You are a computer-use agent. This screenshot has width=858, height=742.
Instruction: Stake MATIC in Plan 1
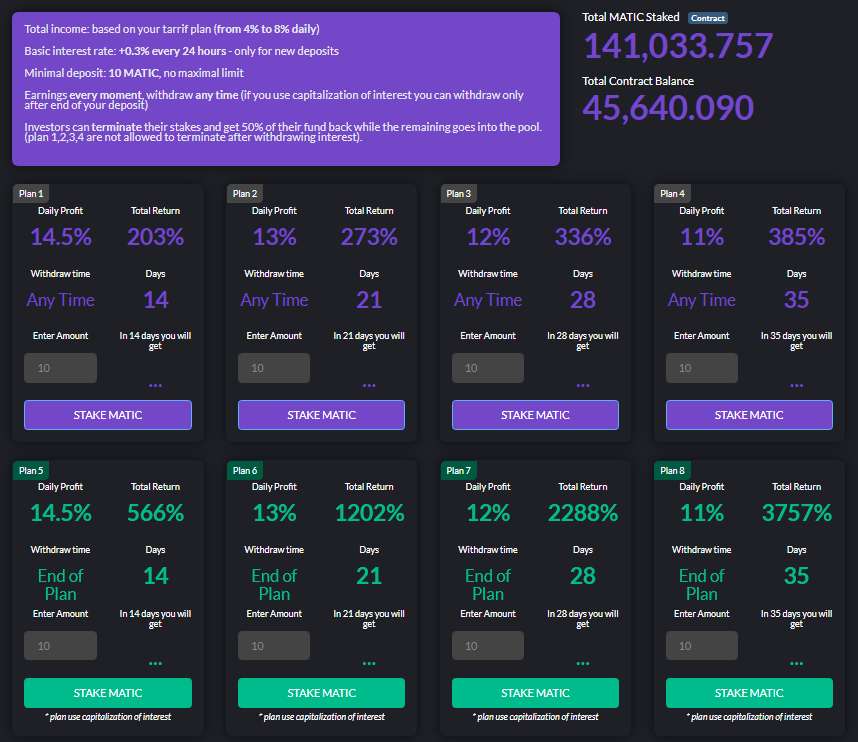click(108, 415)
